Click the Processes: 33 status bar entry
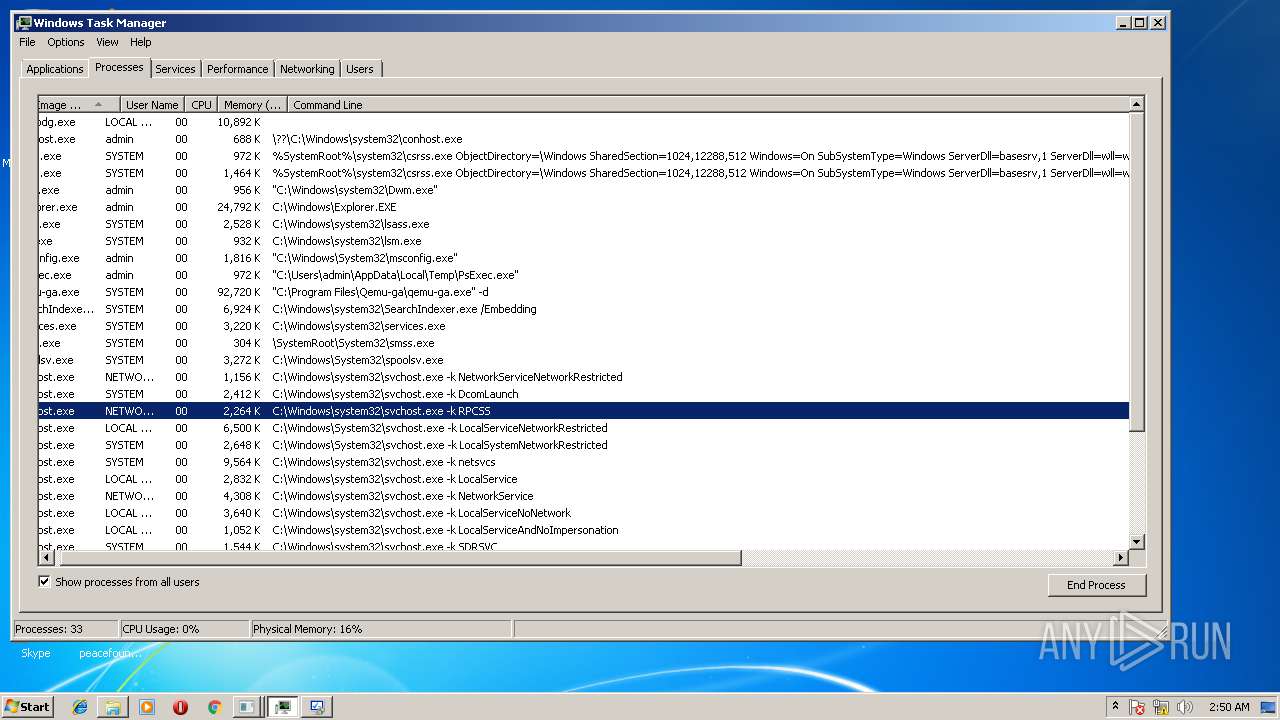1280x720 pixels. point(65,629)
